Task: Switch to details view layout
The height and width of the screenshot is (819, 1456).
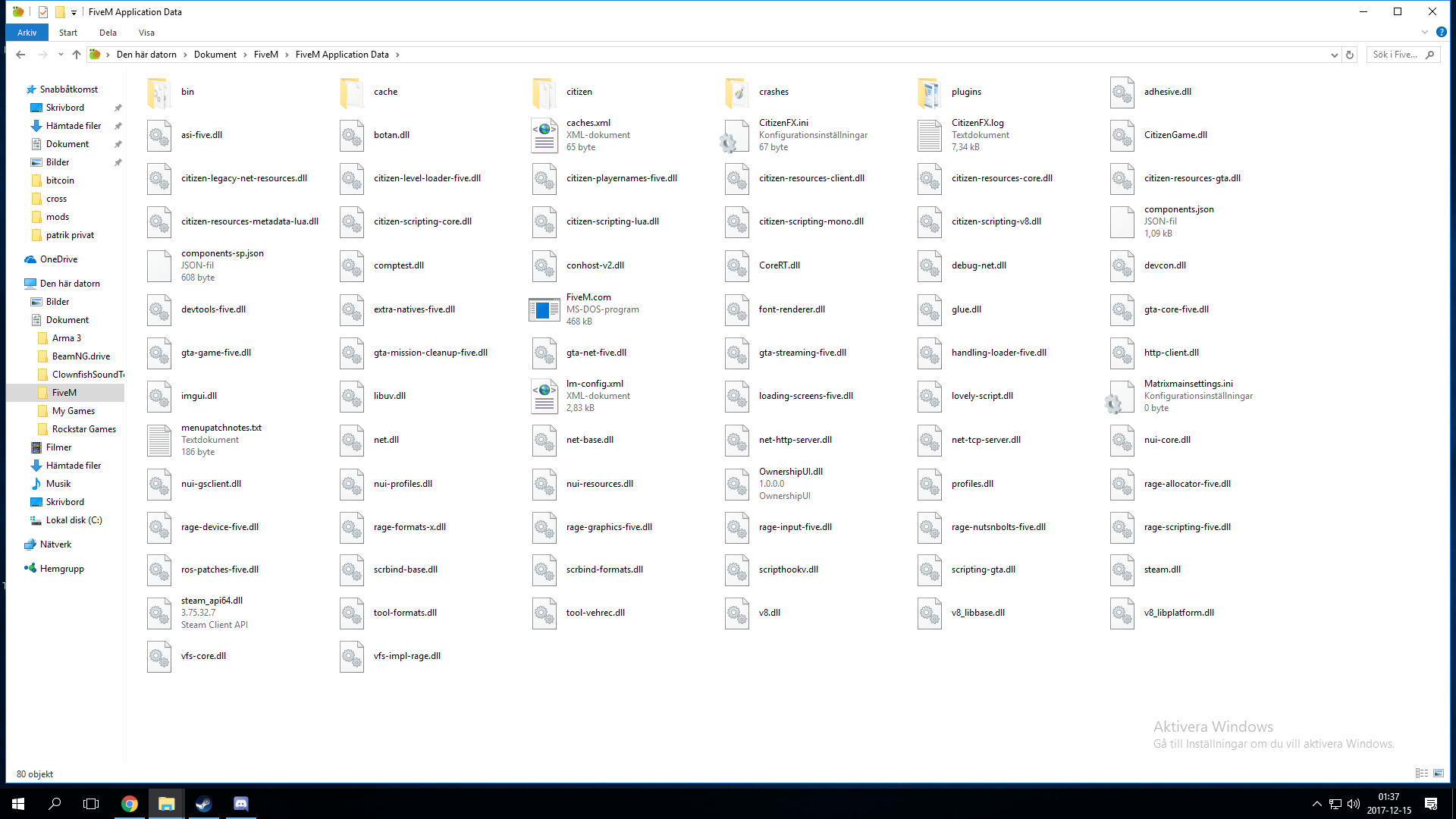Action: (x=1422, y=773)
